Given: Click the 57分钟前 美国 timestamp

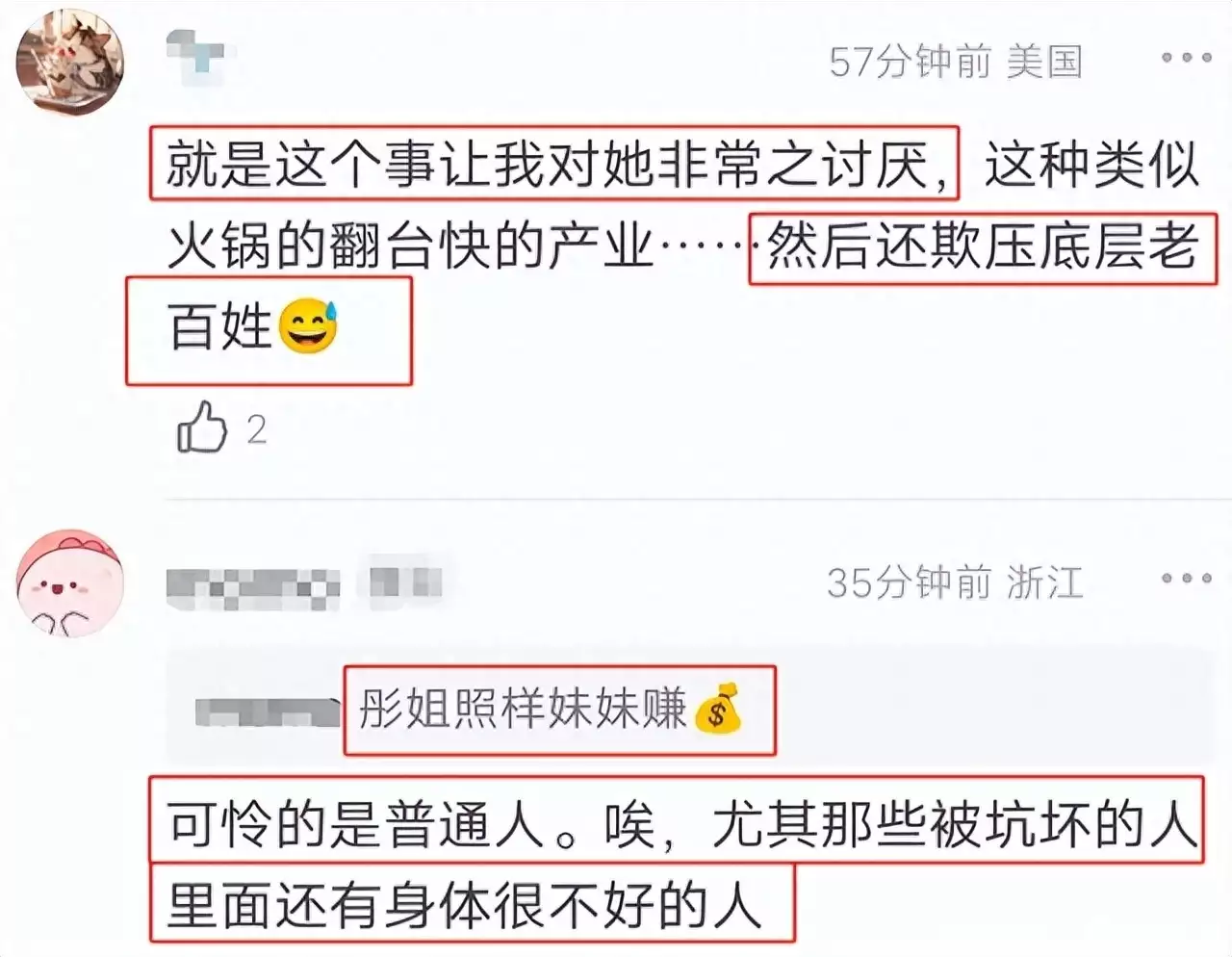Looking at the screenshot, I should point(956,61).
